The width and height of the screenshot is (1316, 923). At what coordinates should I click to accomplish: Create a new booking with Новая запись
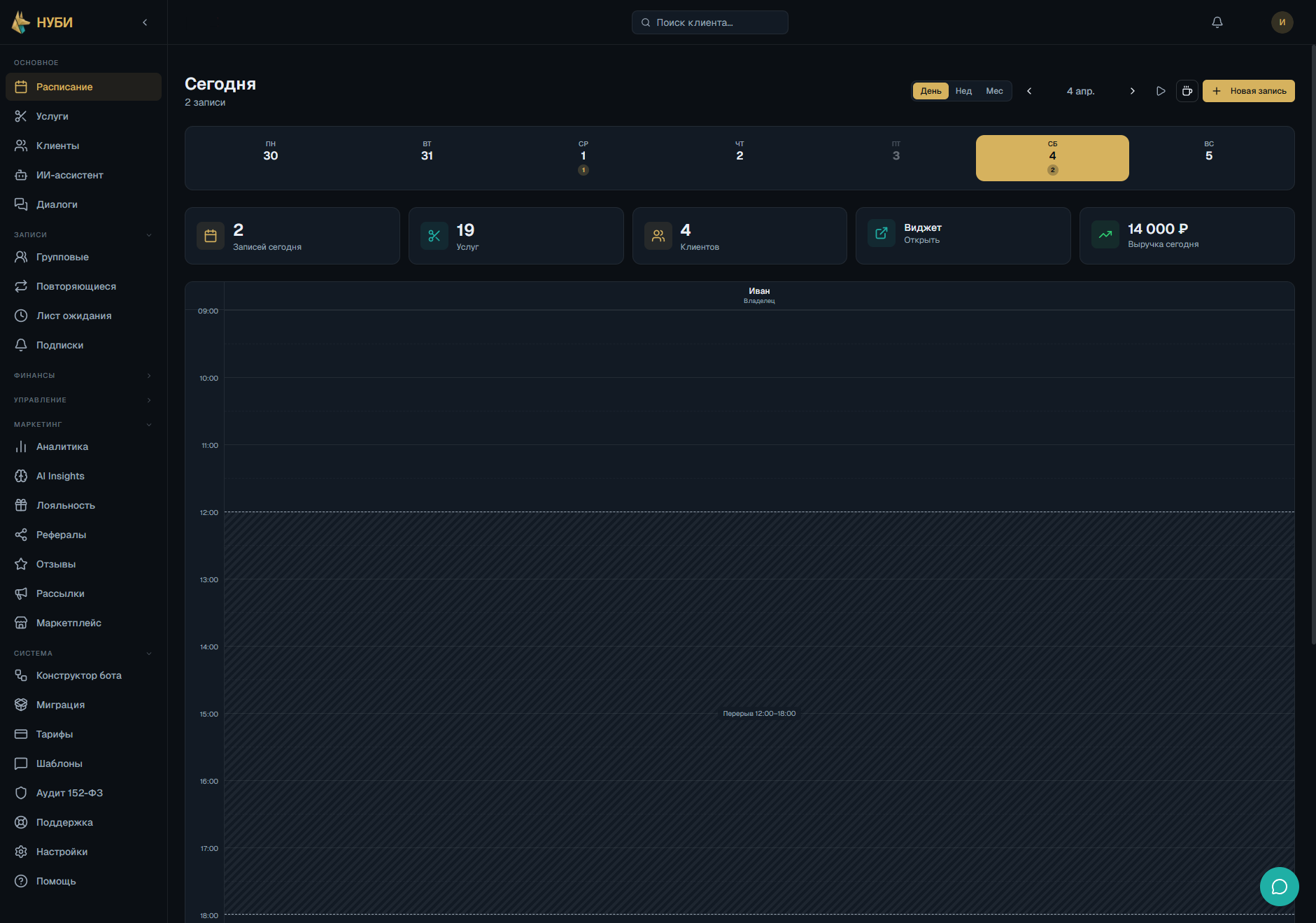(1248, 91)
